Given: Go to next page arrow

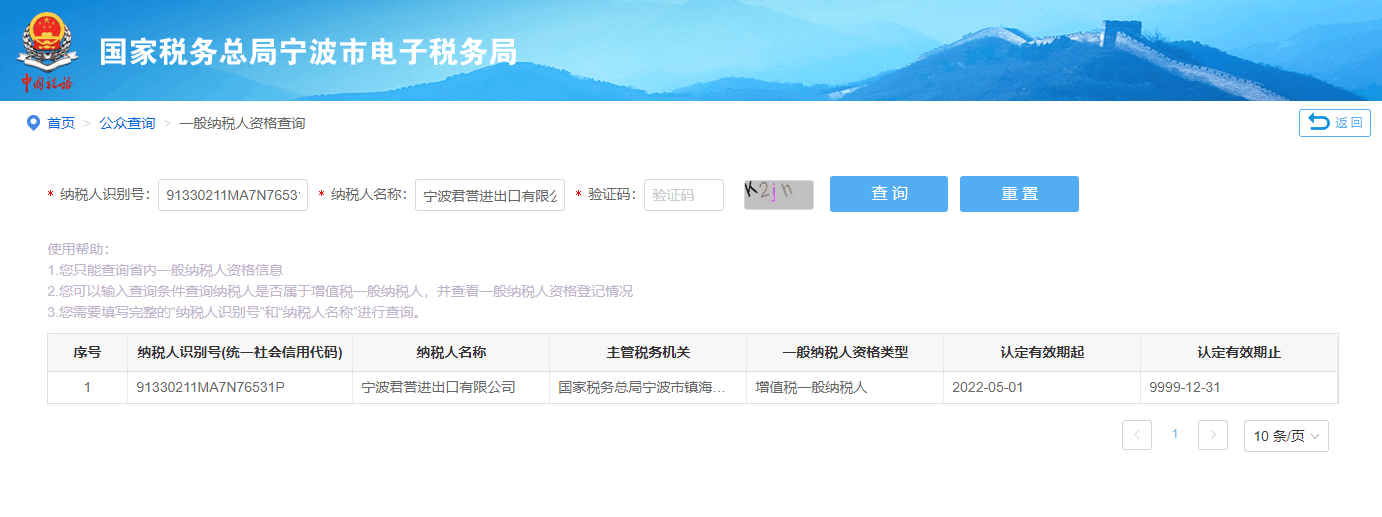Looking at the screenshot, I should point(1212,435).
